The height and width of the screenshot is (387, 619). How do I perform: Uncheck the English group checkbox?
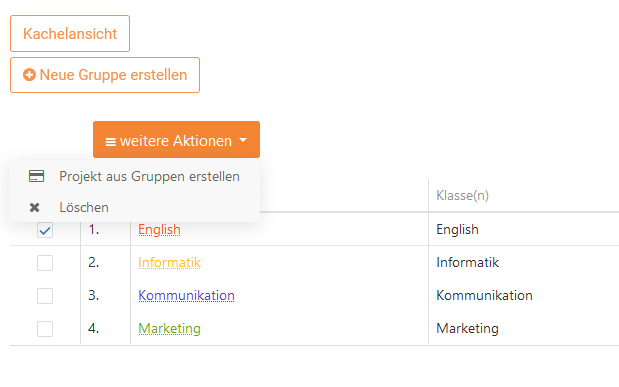[45, 230]
